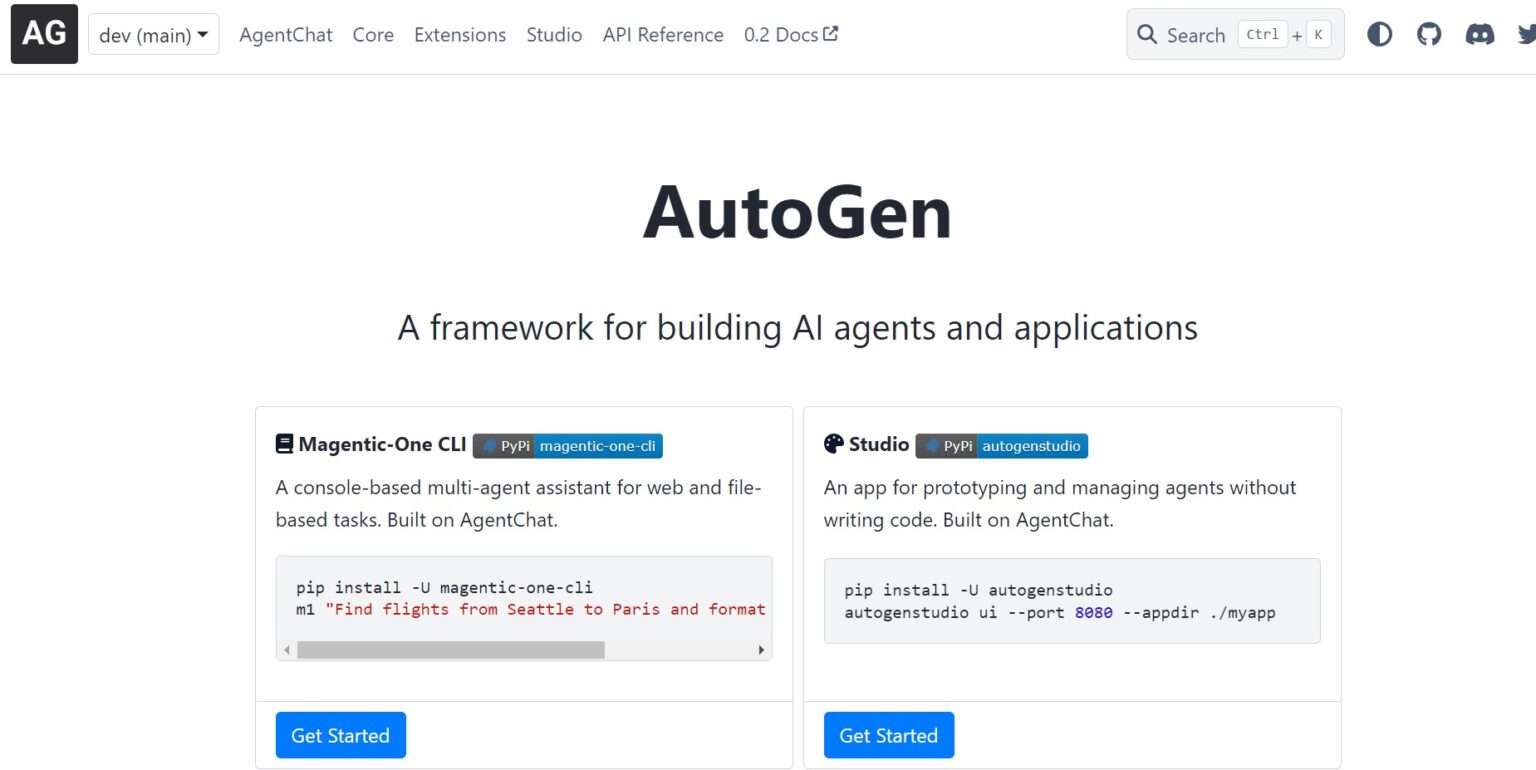Click the search magnifier icon
This screenshot has width=1536, height=770.
pyautogui.click(x=1147, y=34)
